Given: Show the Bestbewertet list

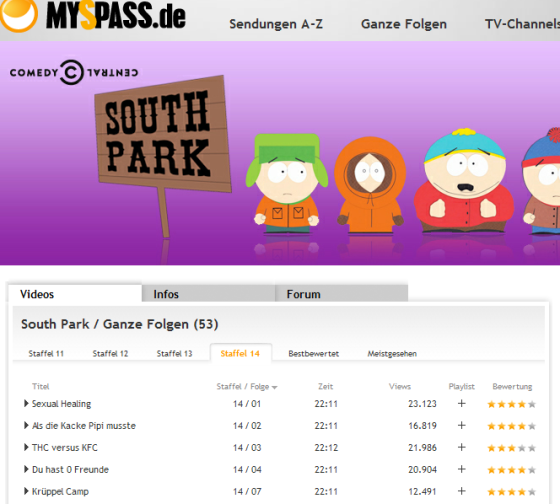Looking at the screenshot, I should (x=314, y=354).
